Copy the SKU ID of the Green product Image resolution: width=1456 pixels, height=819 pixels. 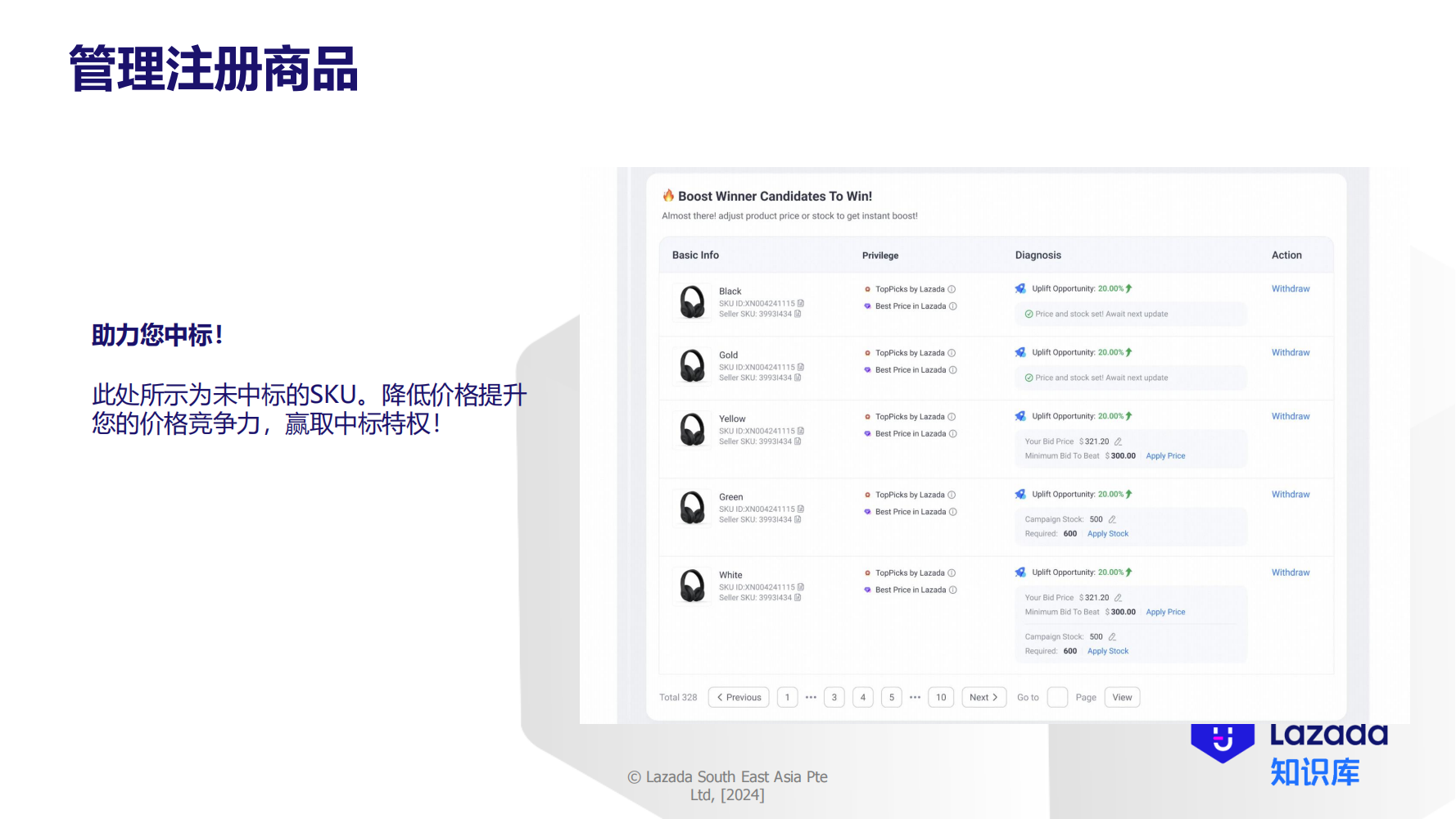click(x=801, y=509)
